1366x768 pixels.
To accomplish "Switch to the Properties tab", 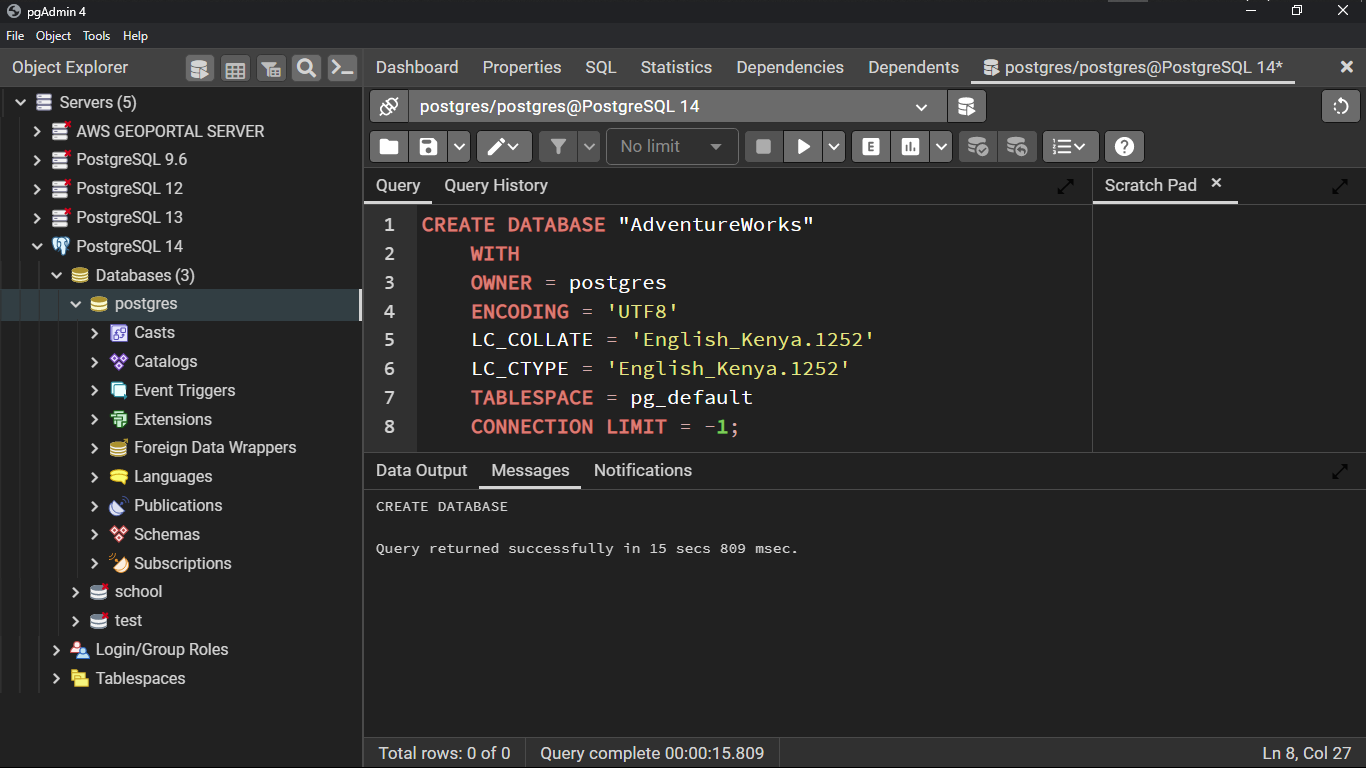I will click(522, 67).
